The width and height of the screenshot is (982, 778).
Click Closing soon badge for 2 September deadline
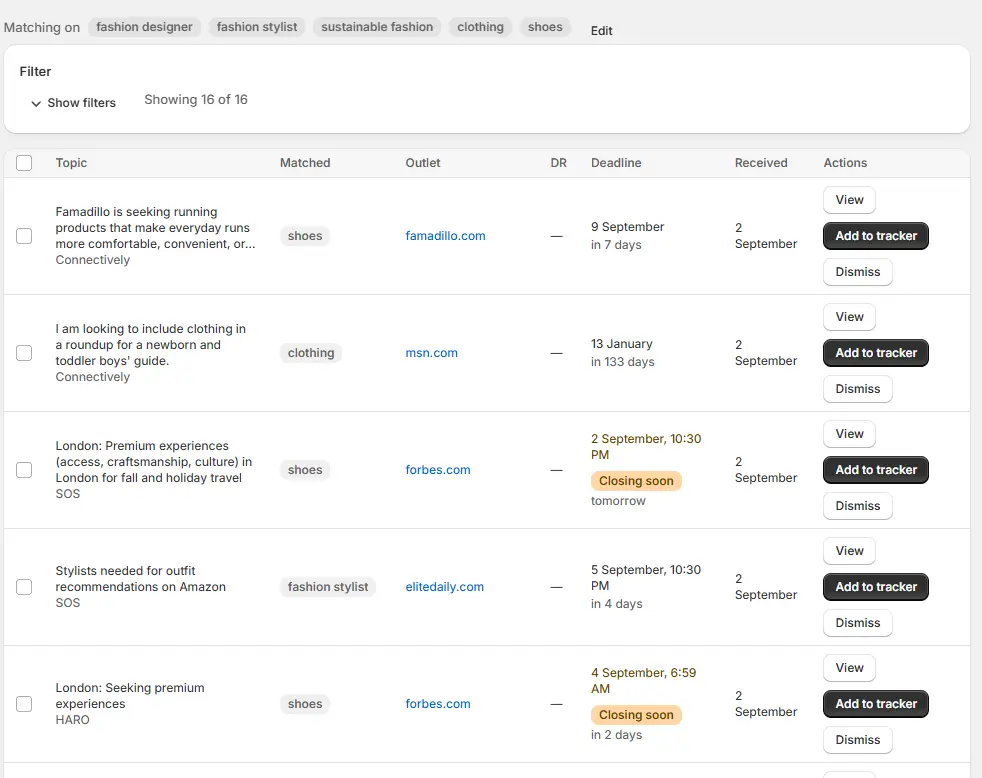point(636,481)
